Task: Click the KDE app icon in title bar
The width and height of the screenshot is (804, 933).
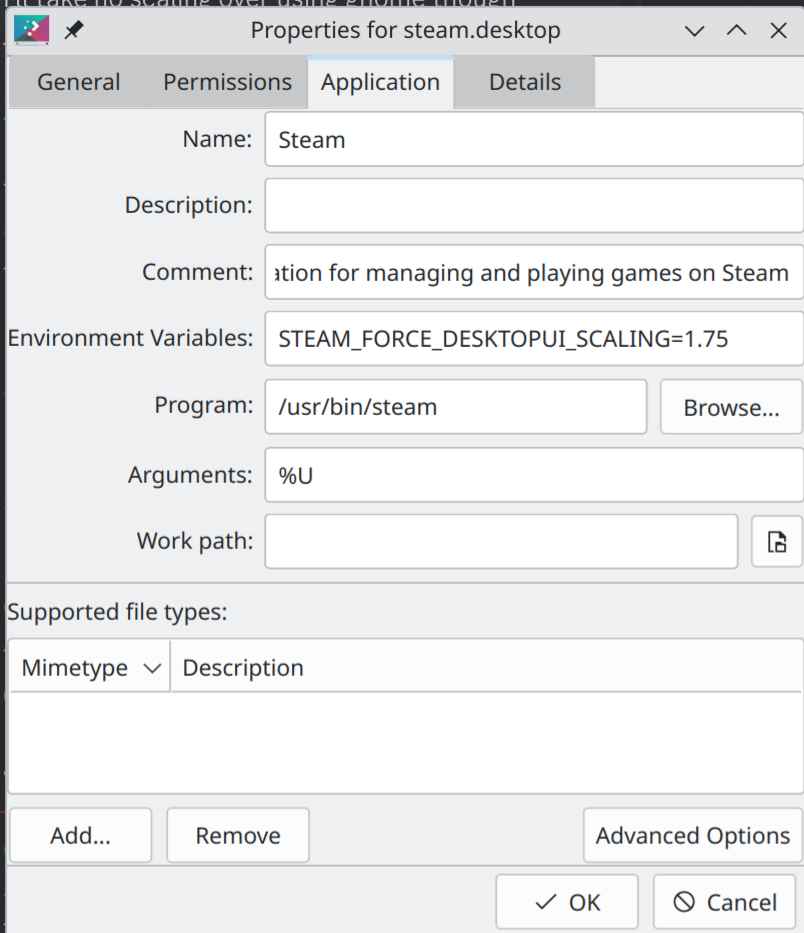Action: (32, 30)
